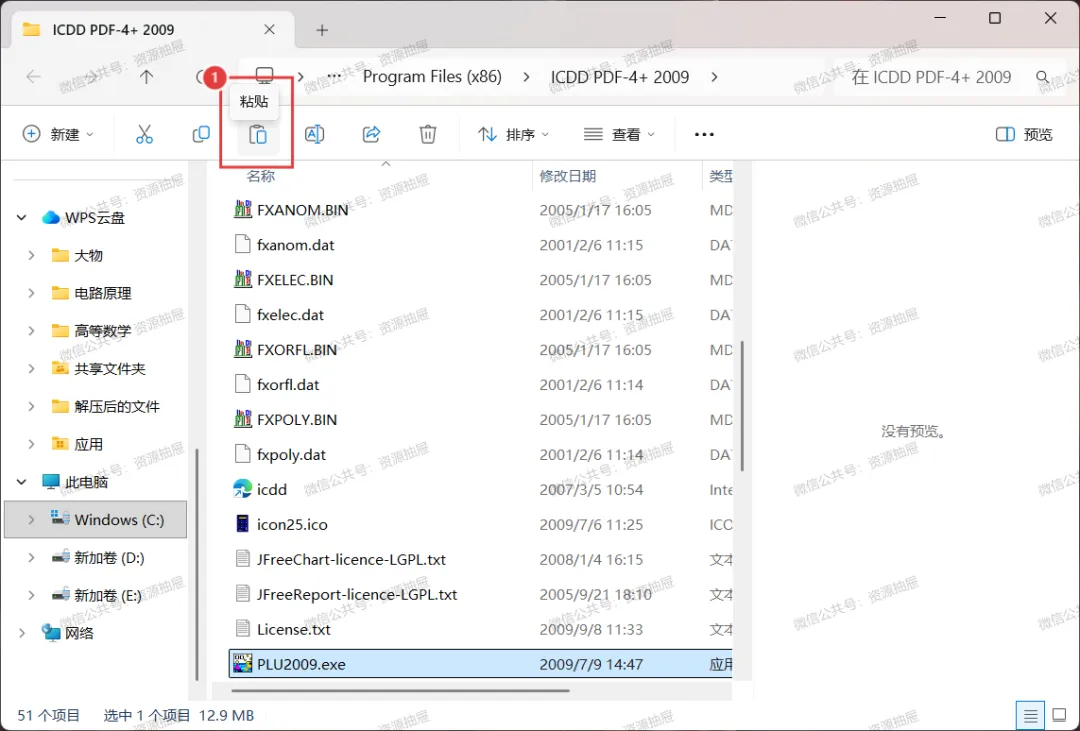Click the Paste clipboard icon
The image size is (1080, 731).
tap(258, 134)
